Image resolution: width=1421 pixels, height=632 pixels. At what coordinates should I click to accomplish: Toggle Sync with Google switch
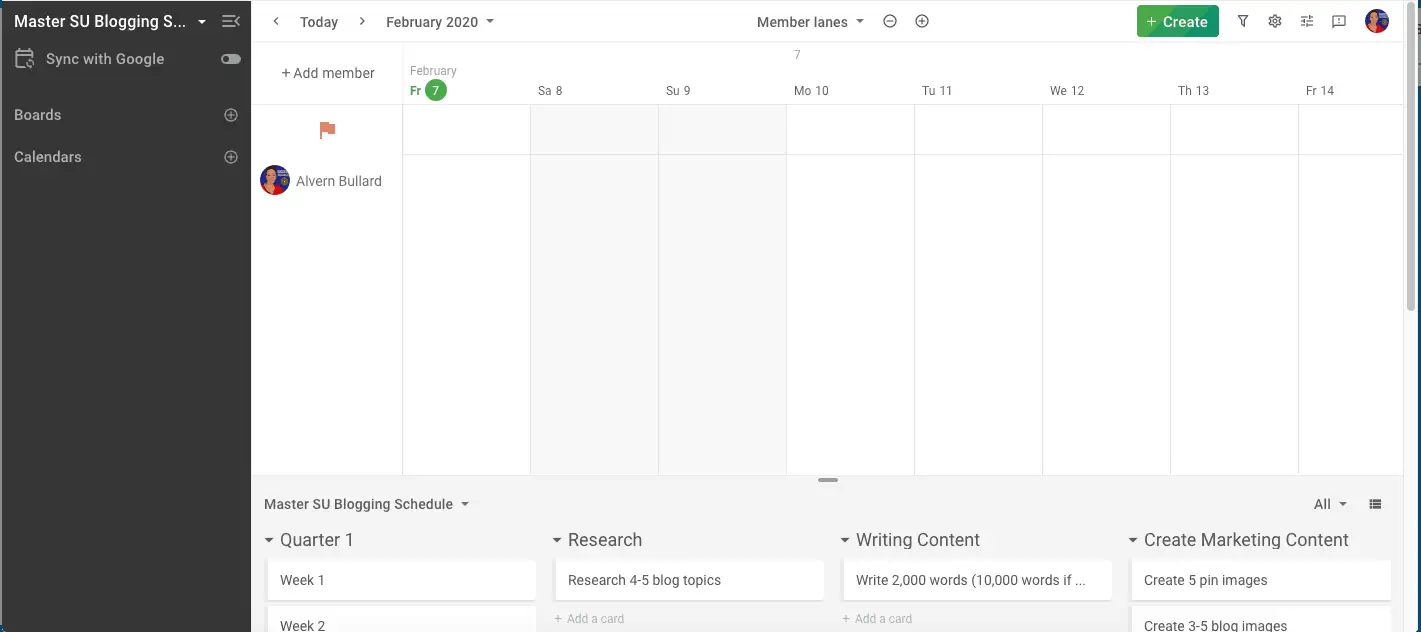tap(231, 59)
